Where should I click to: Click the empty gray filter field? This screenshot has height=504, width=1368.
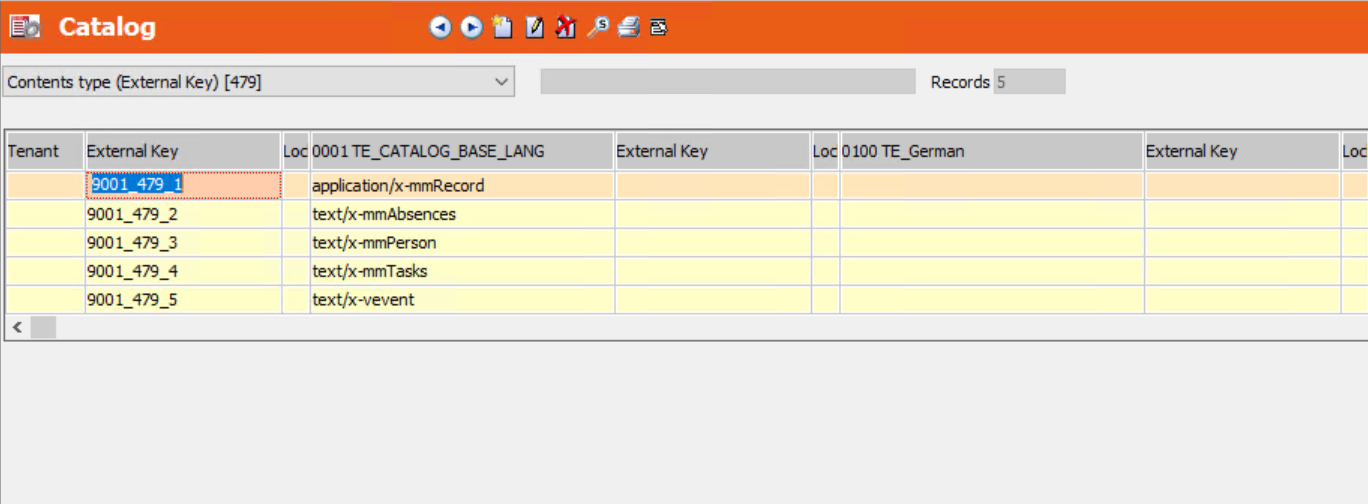[727, 82]
